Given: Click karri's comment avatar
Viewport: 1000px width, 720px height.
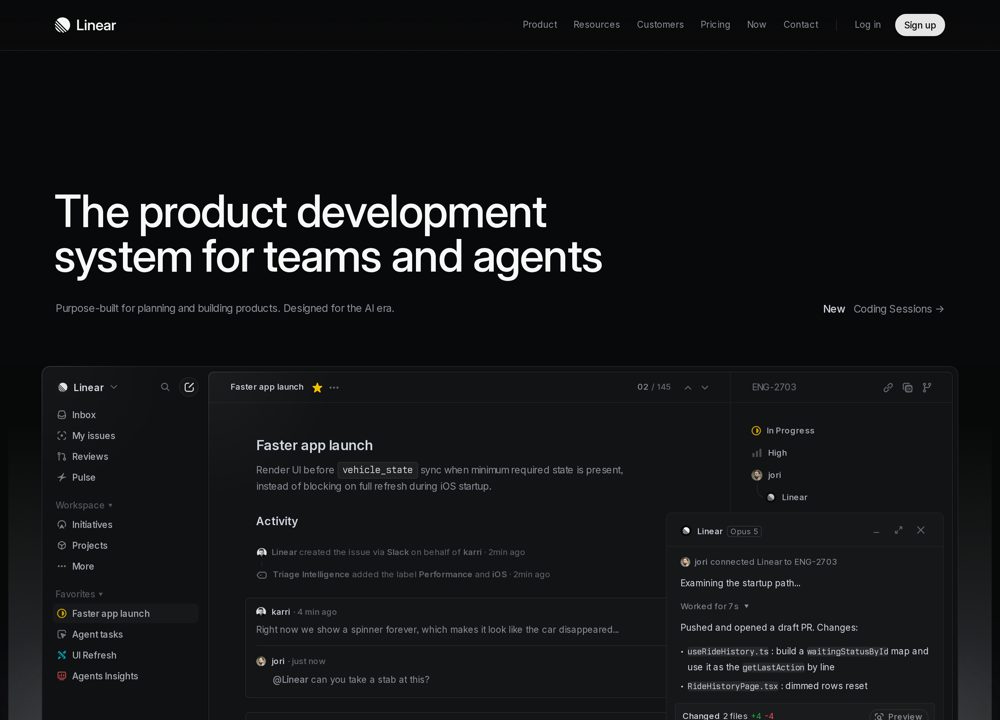Looking at the screenshot, I should [261, 612].
